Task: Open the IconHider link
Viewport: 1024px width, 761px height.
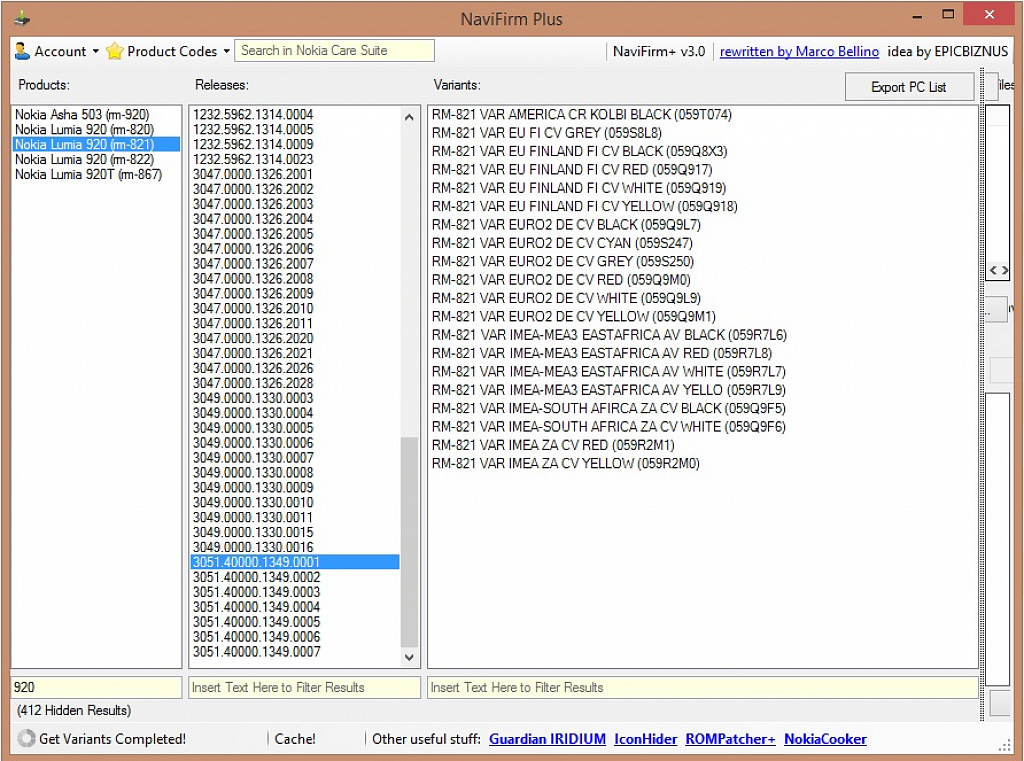Action: 645,739
